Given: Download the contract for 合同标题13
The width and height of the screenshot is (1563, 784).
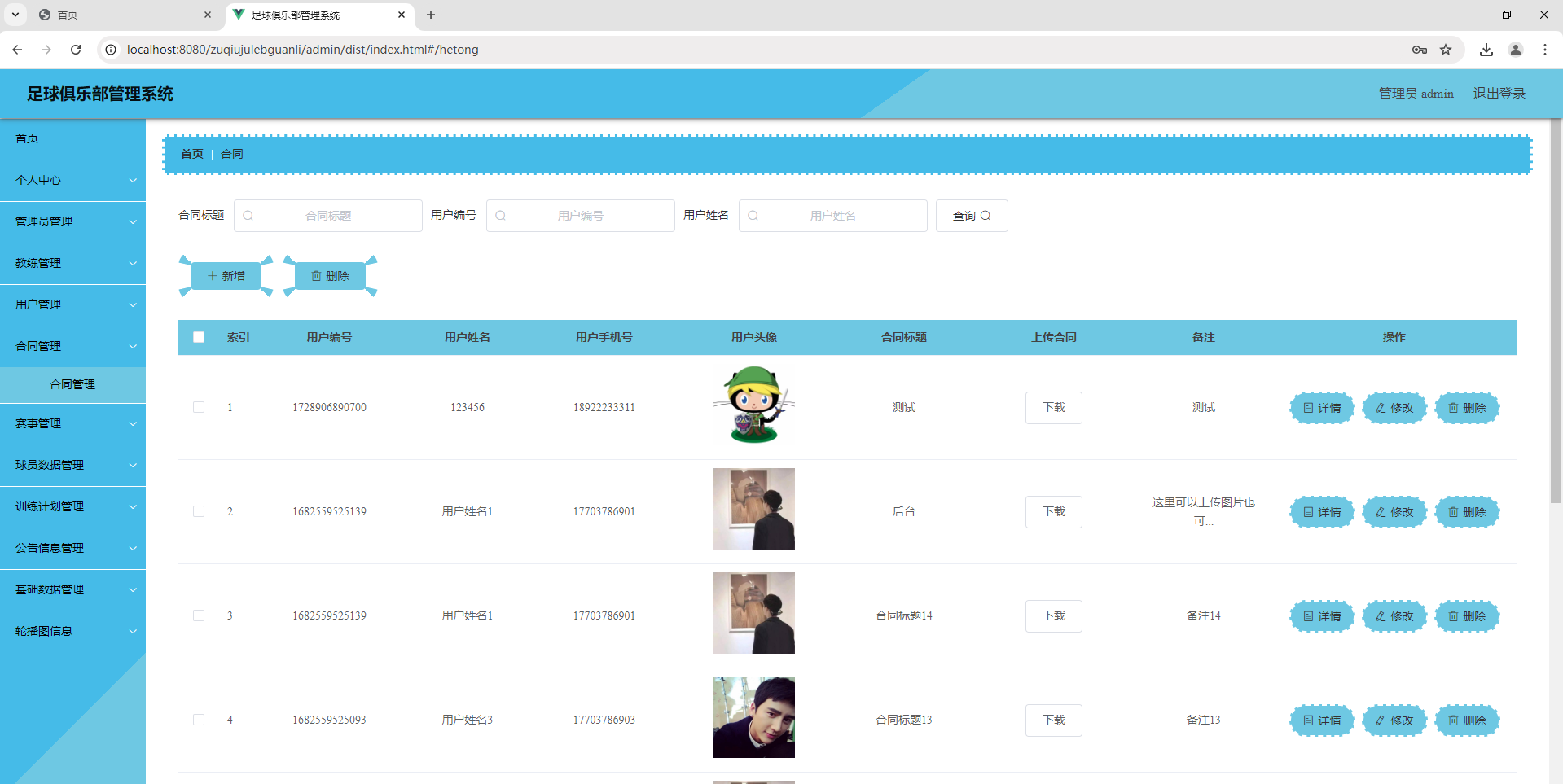Looking at the screenshot, I should pyautogui.click(x=1054, y=720).
